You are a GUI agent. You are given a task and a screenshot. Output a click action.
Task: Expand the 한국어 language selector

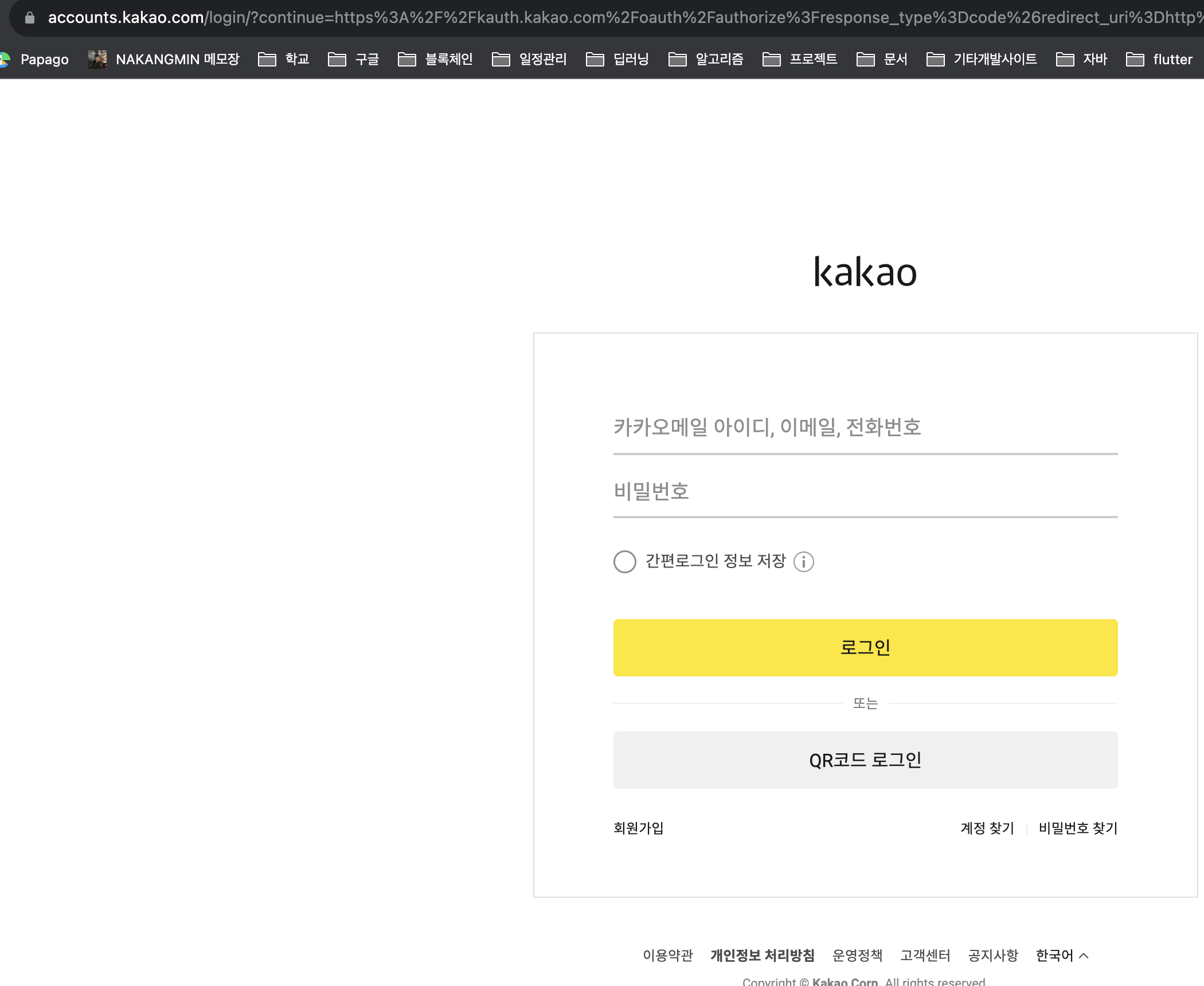click(x=1062, y=955)
